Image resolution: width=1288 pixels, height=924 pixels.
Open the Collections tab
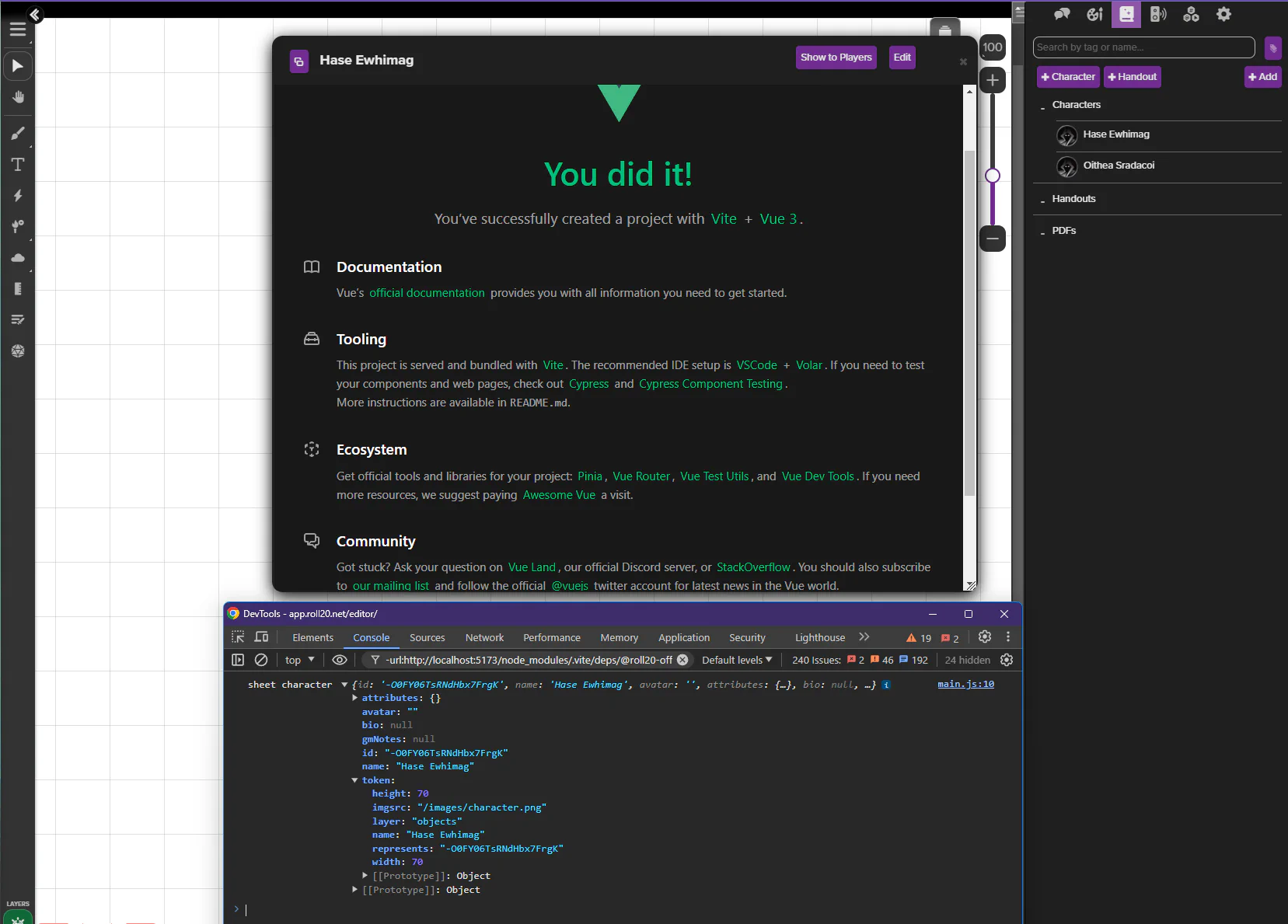(x=1191, y=14)
